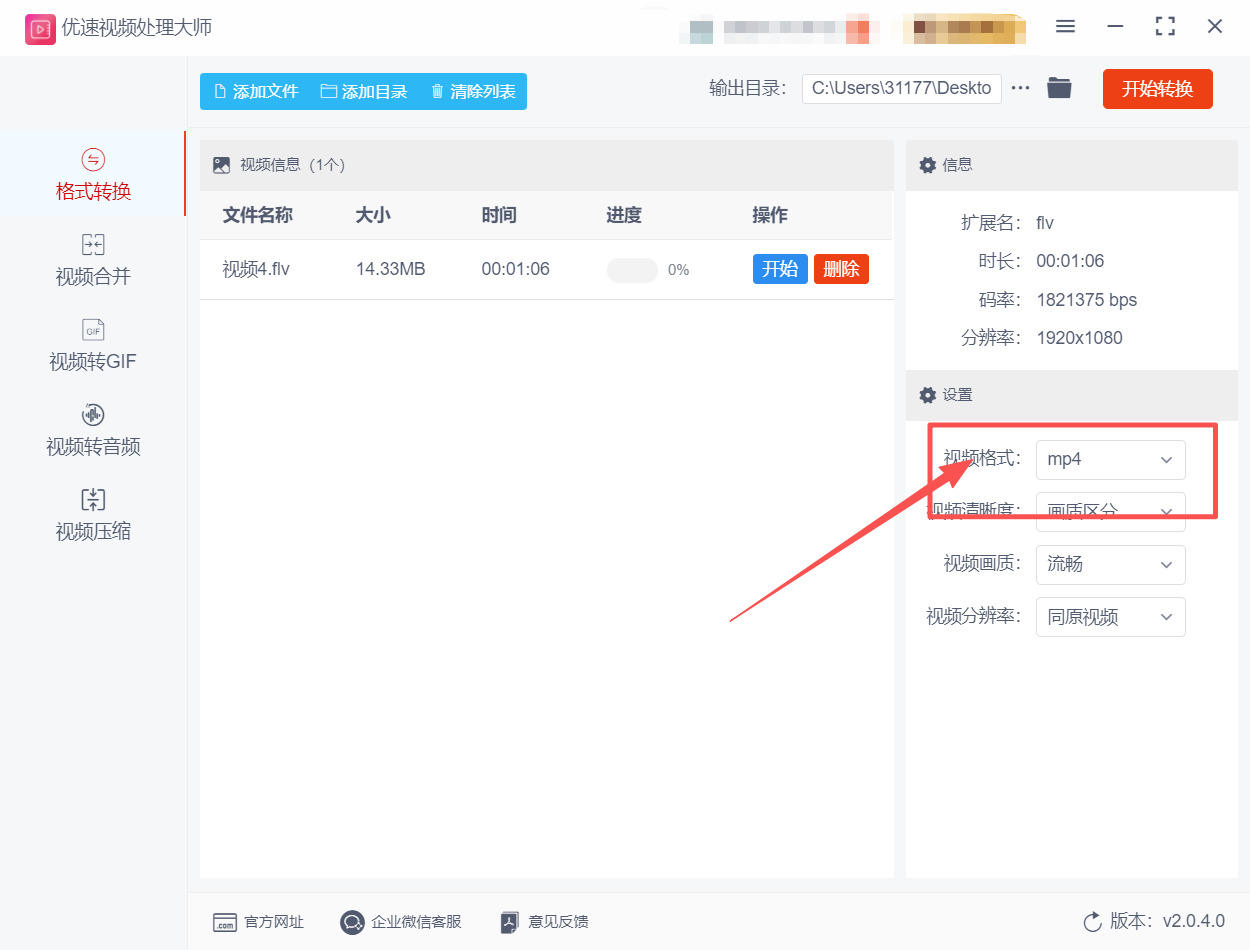1250x950 pixels.
Task: Open the 企业微信客服 support option
Action: pyautogui.click(x=400, y=922)
